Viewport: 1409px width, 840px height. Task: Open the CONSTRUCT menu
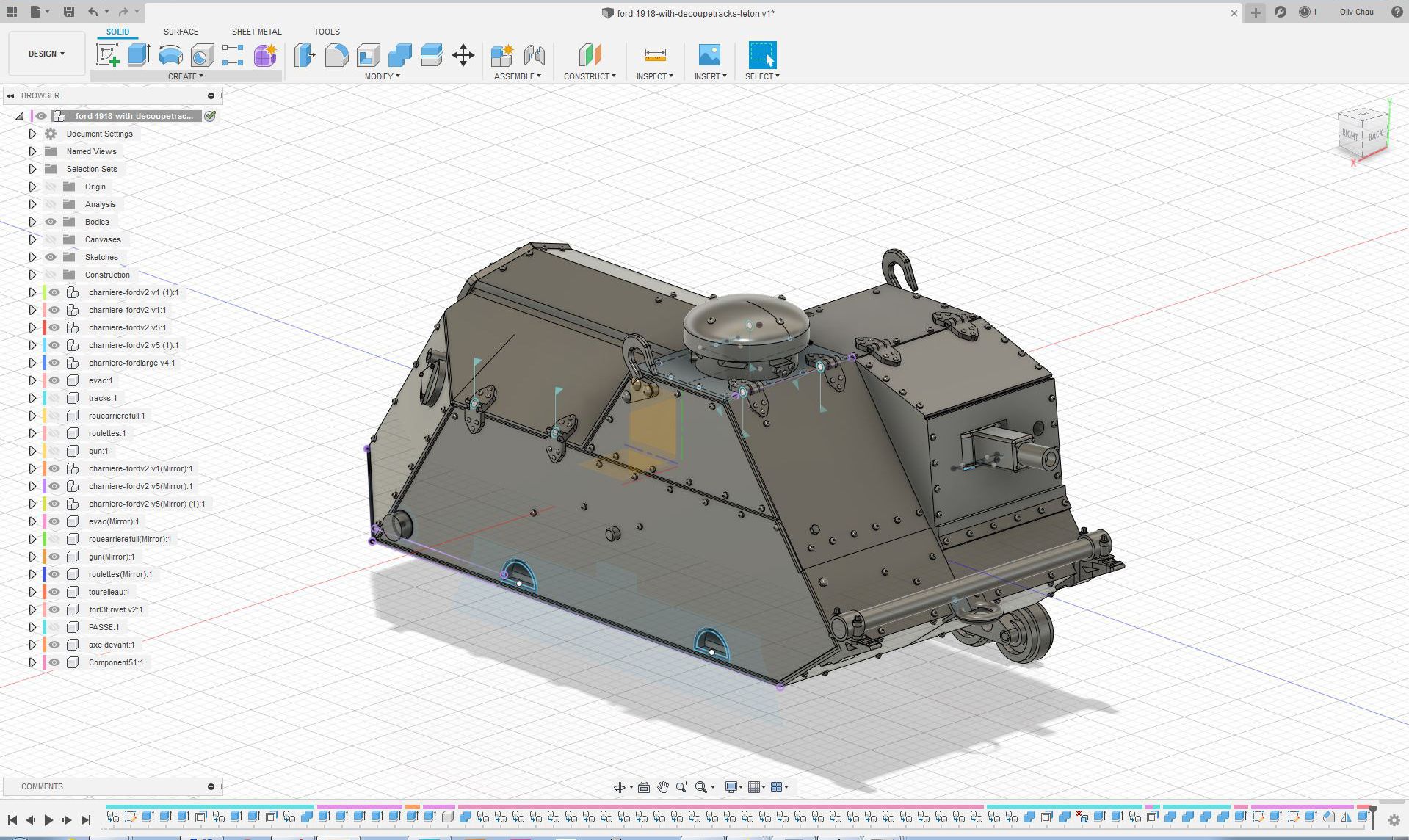click(590, 76)
